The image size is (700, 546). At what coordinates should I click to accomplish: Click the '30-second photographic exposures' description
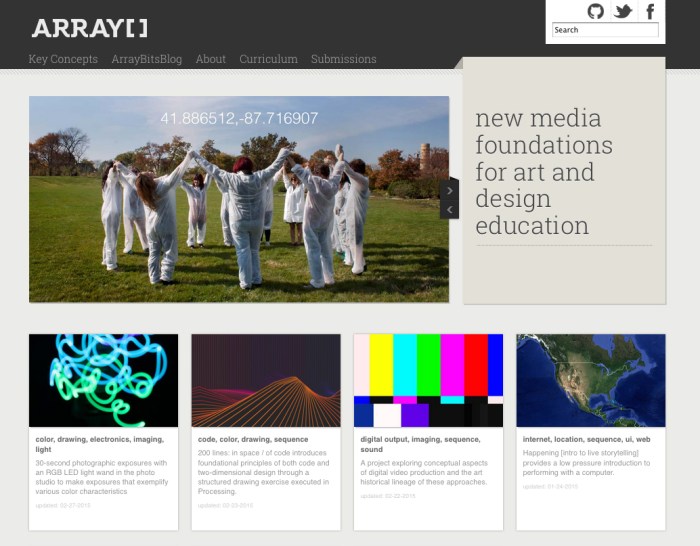pyautogui.click(x=102, y=477)
